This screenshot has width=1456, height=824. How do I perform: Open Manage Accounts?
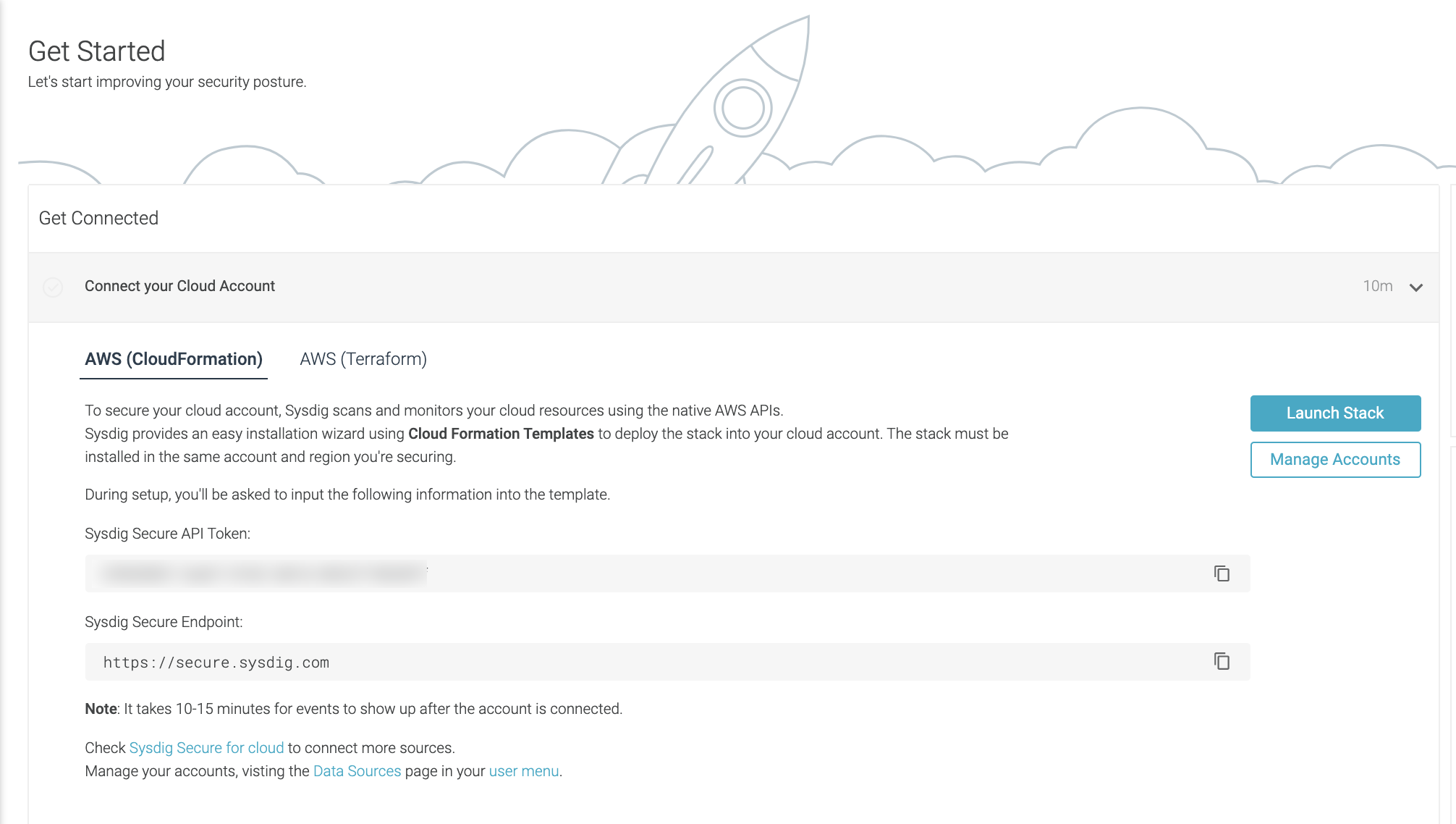coord(1334,459)
